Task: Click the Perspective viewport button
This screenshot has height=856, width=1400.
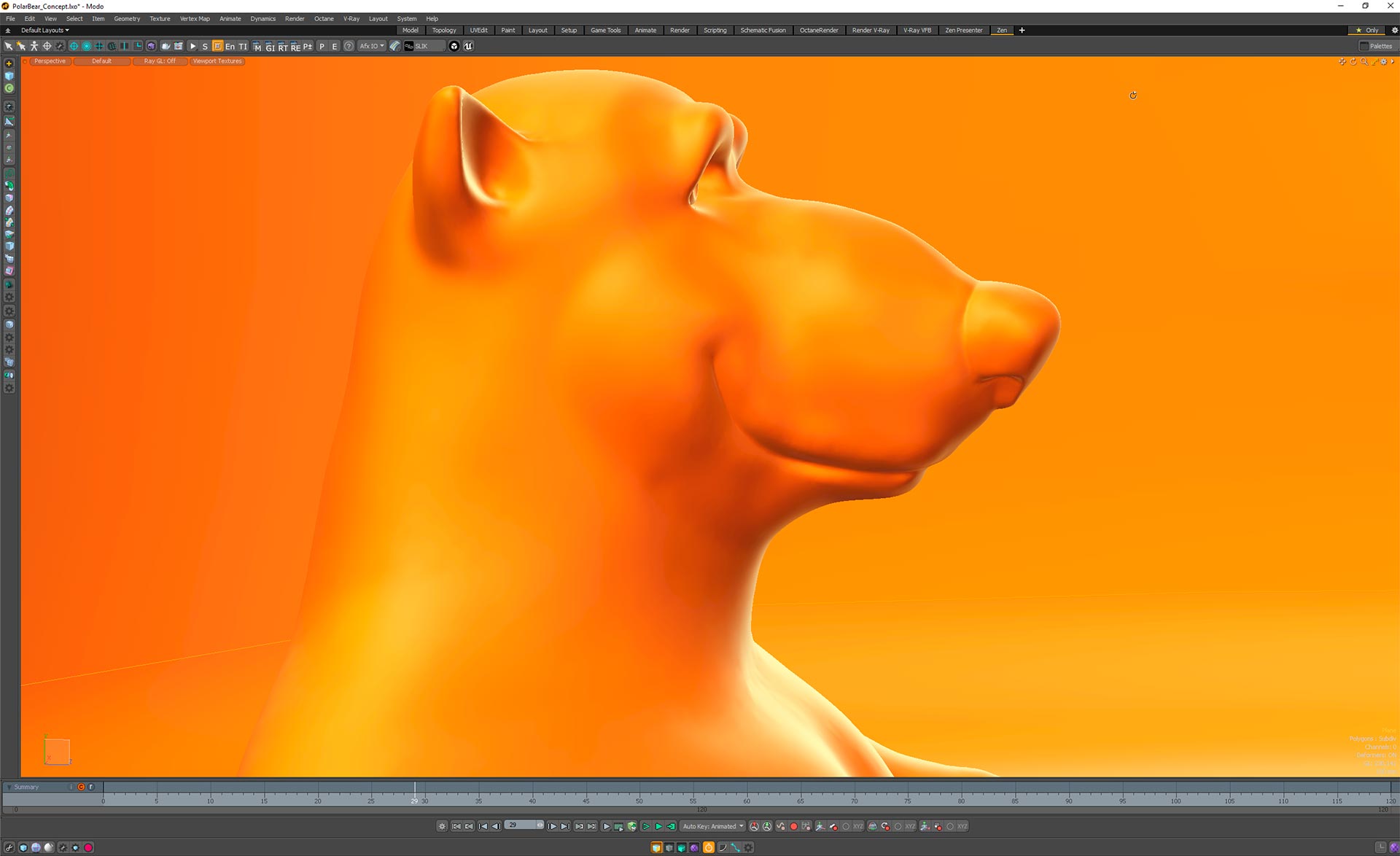Action: click(50, 61)
